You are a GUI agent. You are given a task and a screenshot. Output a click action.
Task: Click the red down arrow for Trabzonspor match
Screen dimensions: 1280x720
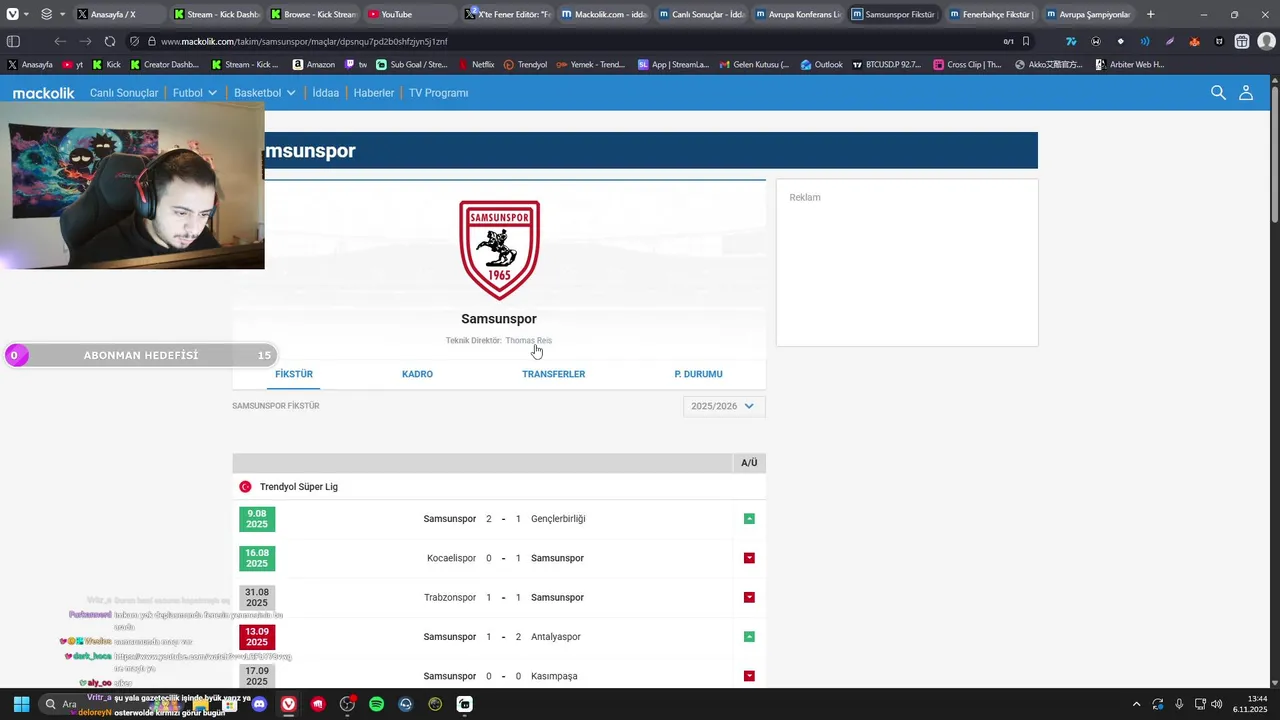click(749, 597)
